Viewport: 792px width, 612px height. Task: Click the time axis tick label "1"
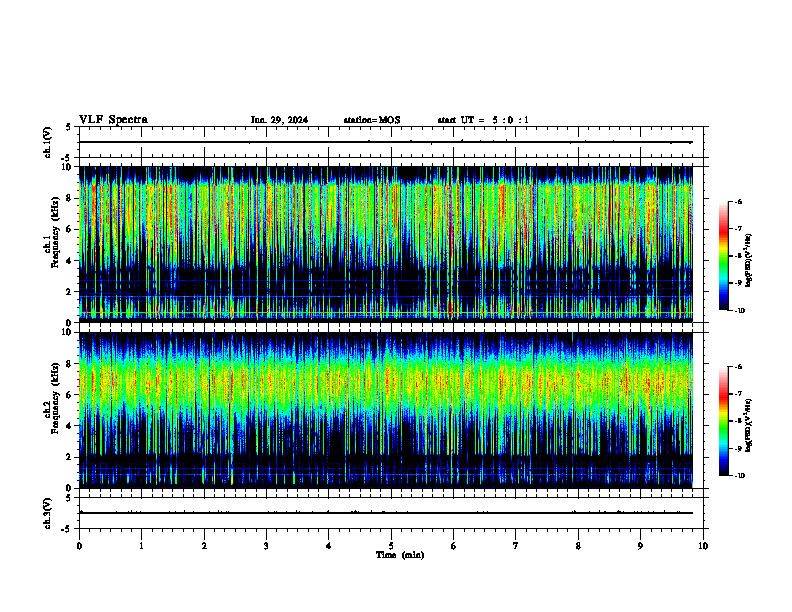[x=142, y=546]
